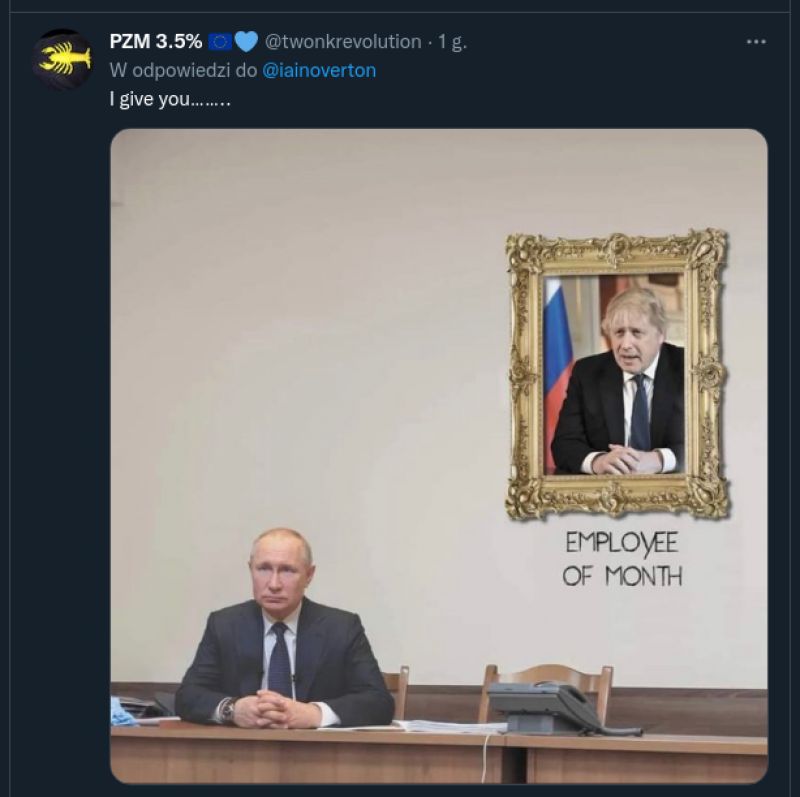Click the seated man at the desk
This screenshot has width=800, height=797.
click(284, 629)
